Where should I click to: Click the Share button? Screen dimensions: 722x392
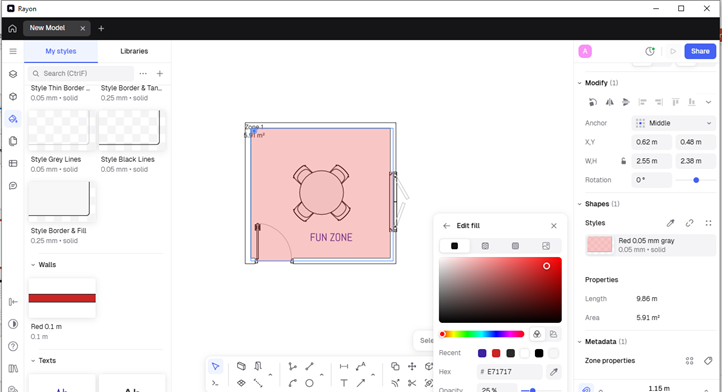(x=700, y=51)
